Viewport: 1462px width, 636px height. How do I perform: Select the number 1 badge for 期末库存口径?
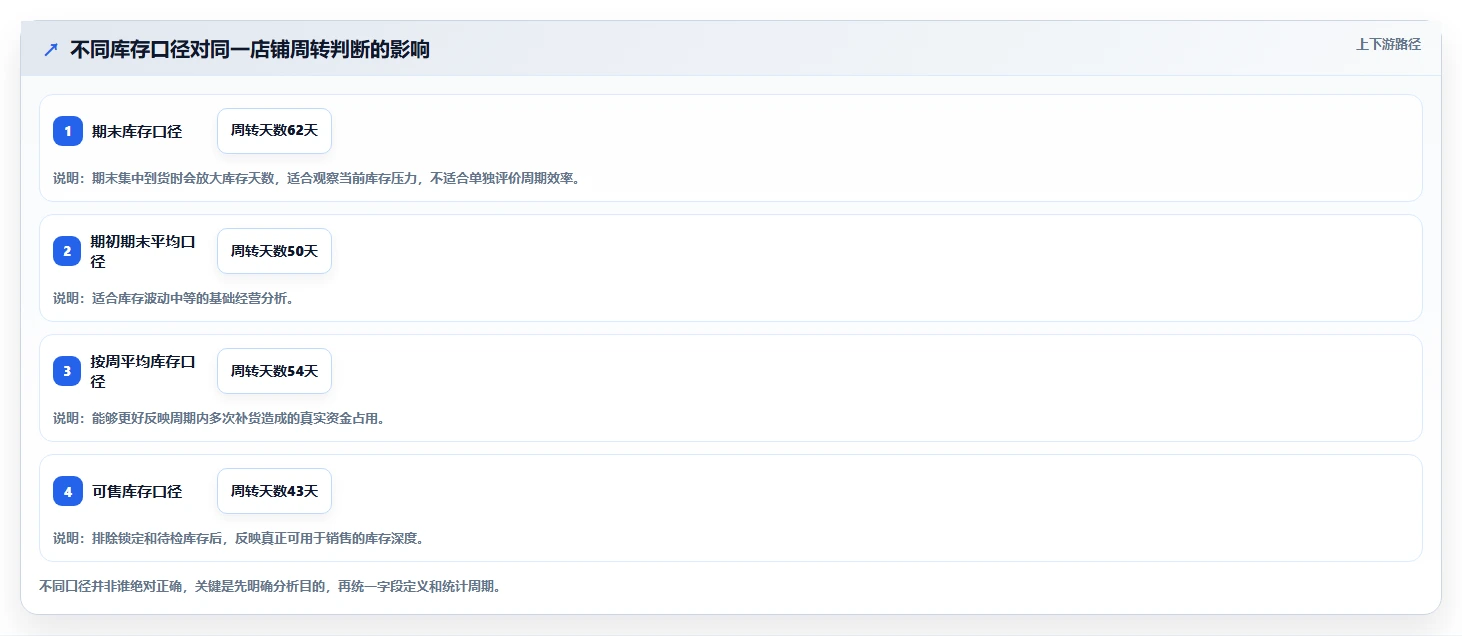coord(68,131)
